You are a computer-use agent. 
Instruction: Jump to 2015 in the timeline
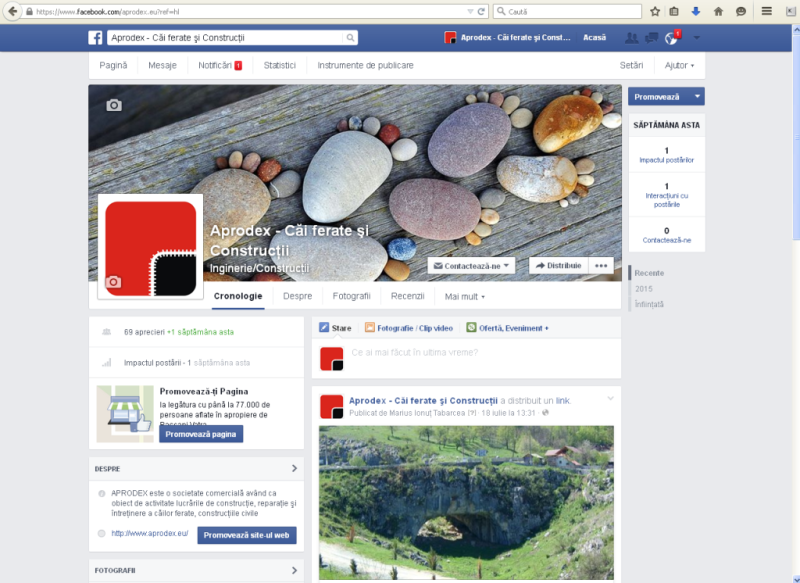coord(644,288)
